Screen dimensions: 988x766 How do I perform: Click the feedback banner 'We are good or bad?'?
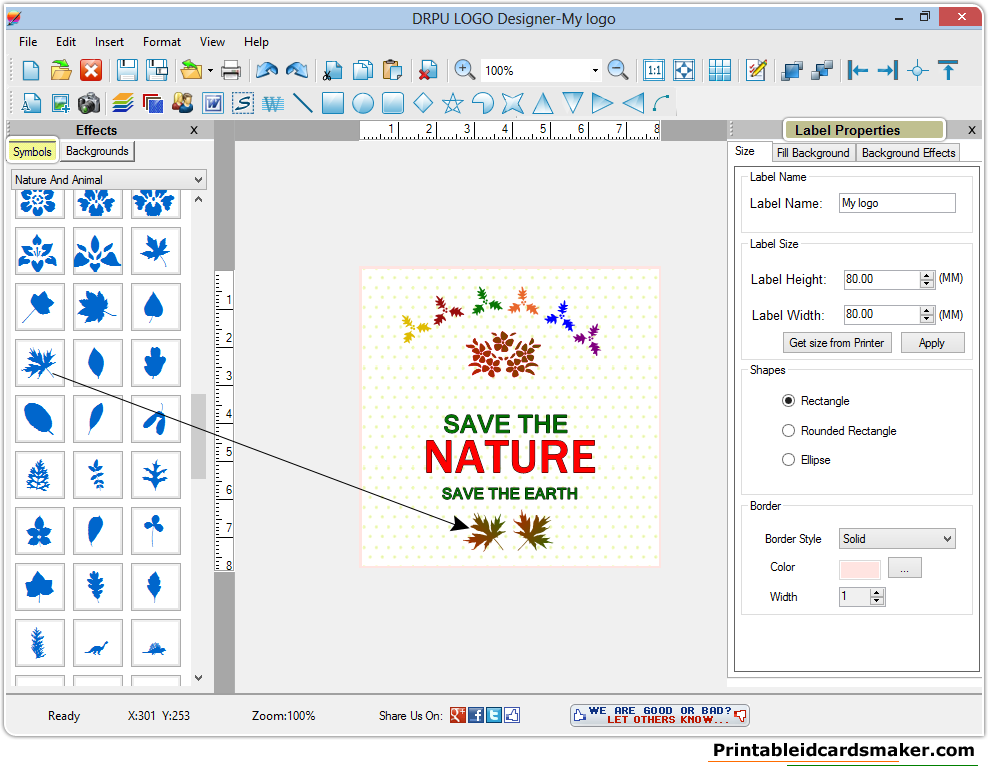pos(660,715)
